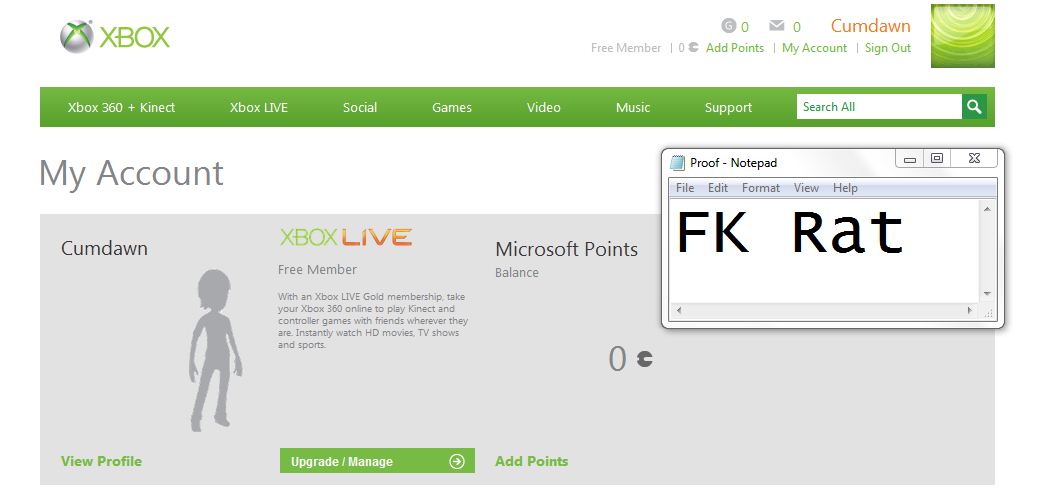Open the Gamerscore G icon
Image resolution: width=1057 pixels, height=495 pixels.
(728, 26)
